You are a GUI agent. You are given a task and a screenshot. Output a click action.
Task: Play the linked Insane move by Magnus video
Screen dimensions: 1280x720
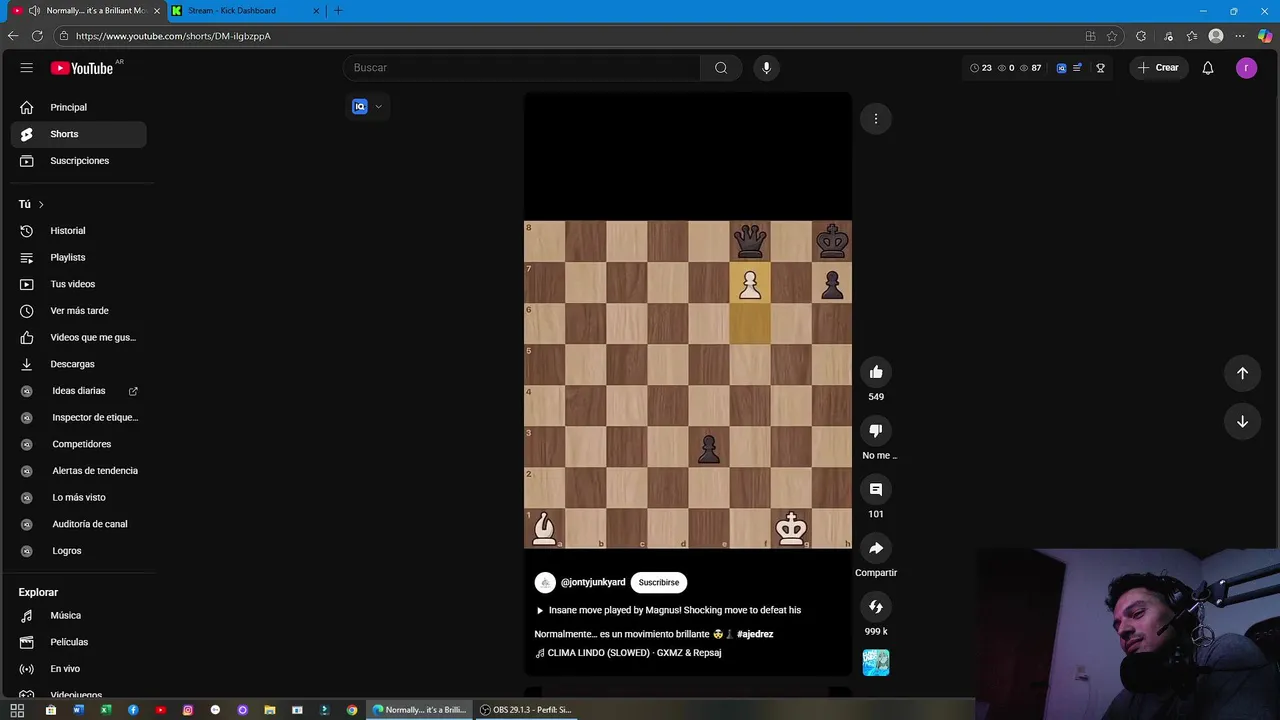pos(668,610)
